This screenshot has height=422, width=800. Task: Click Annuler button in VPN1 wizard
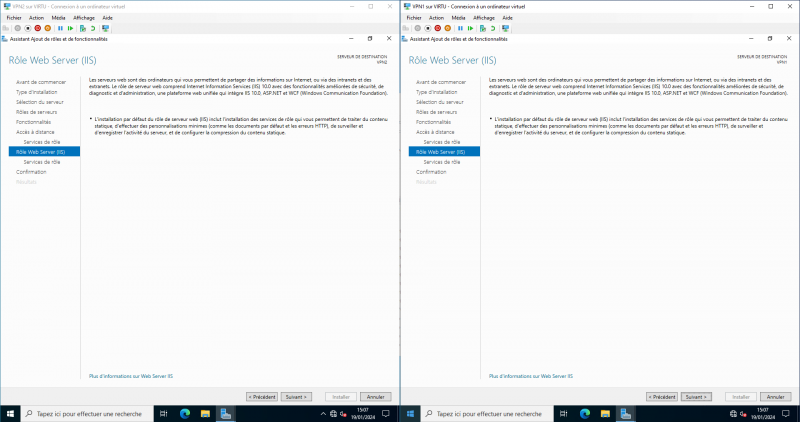pos(776,397)
